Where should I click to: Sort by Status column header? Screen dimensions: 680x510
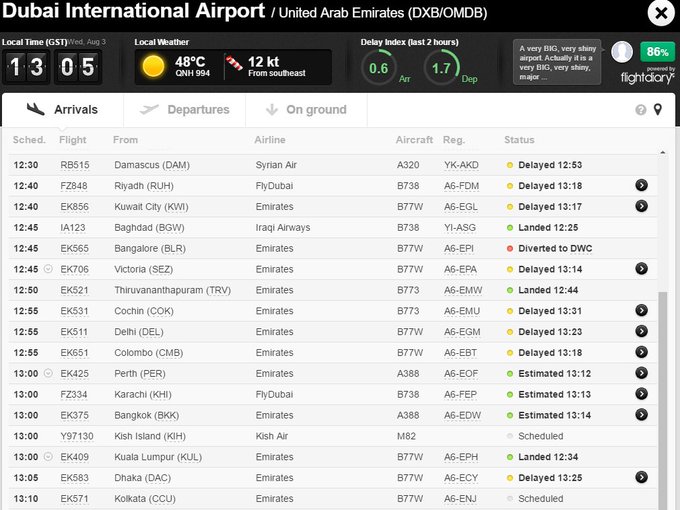pyautogui.click(x=519, y=140)
